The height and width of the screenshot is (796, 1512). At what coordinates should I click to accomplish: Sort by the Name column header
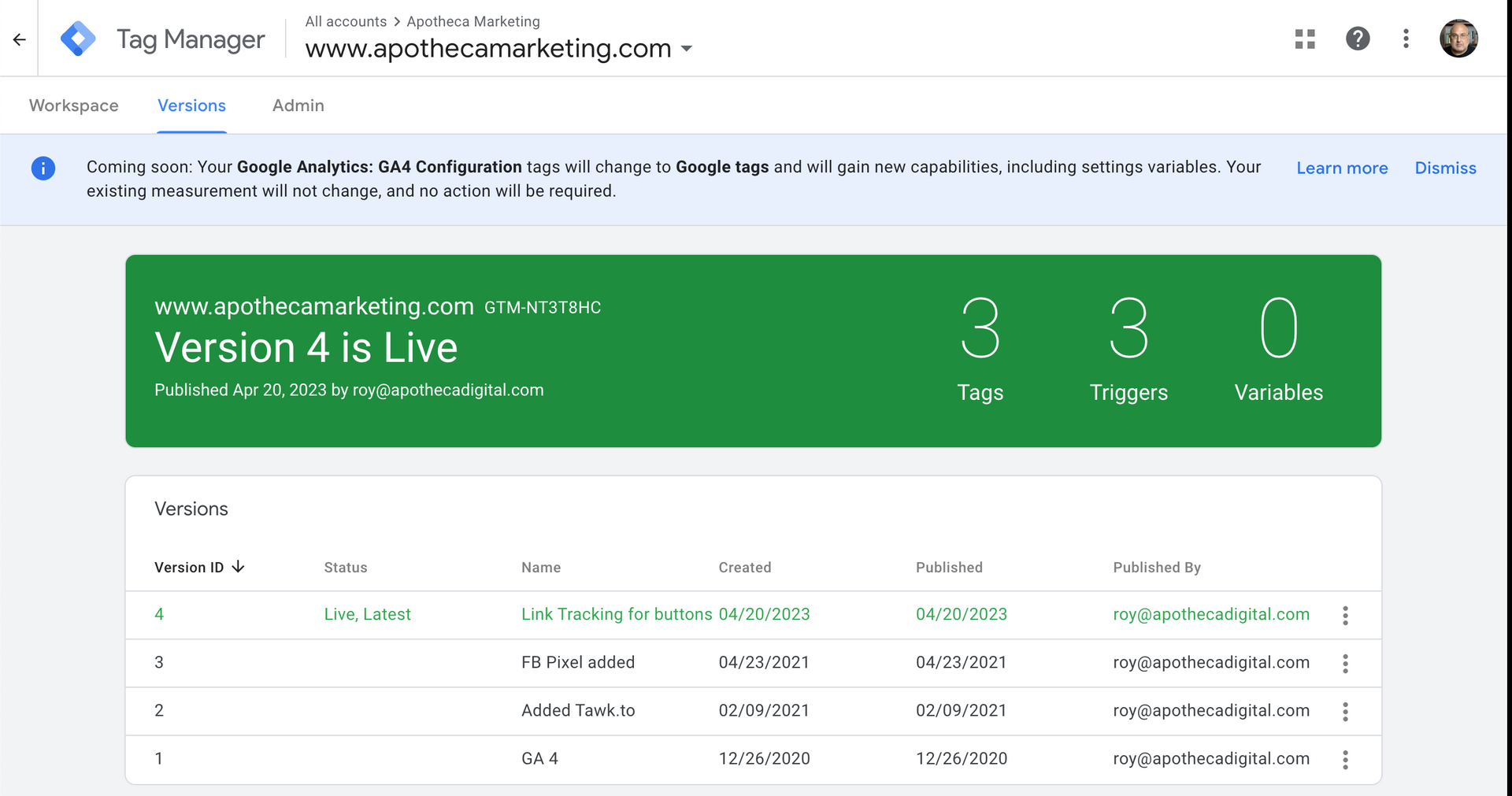point(541,568)
